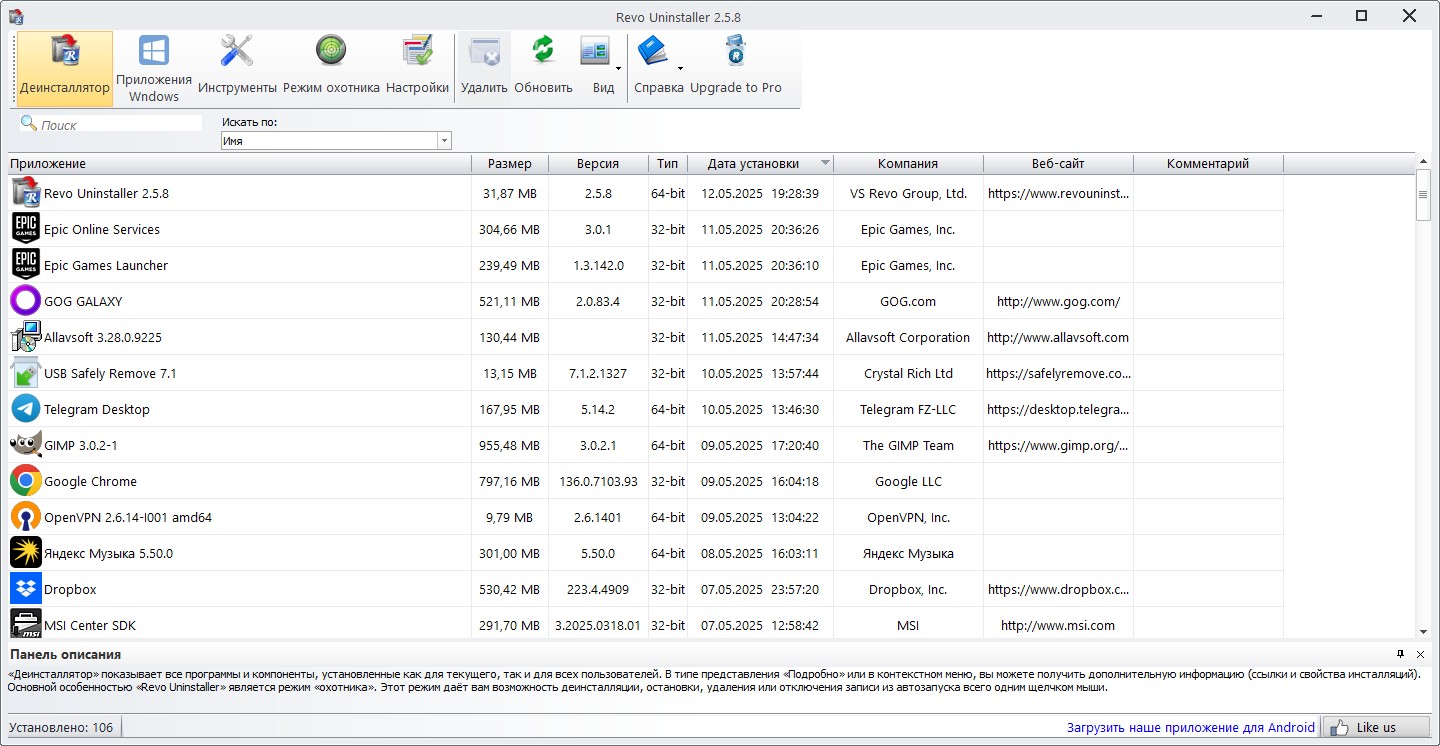The width and height of the screenshot is (1440, 746).
Task: Select the Google Chrome icon
Action: (x=26, y=481)
